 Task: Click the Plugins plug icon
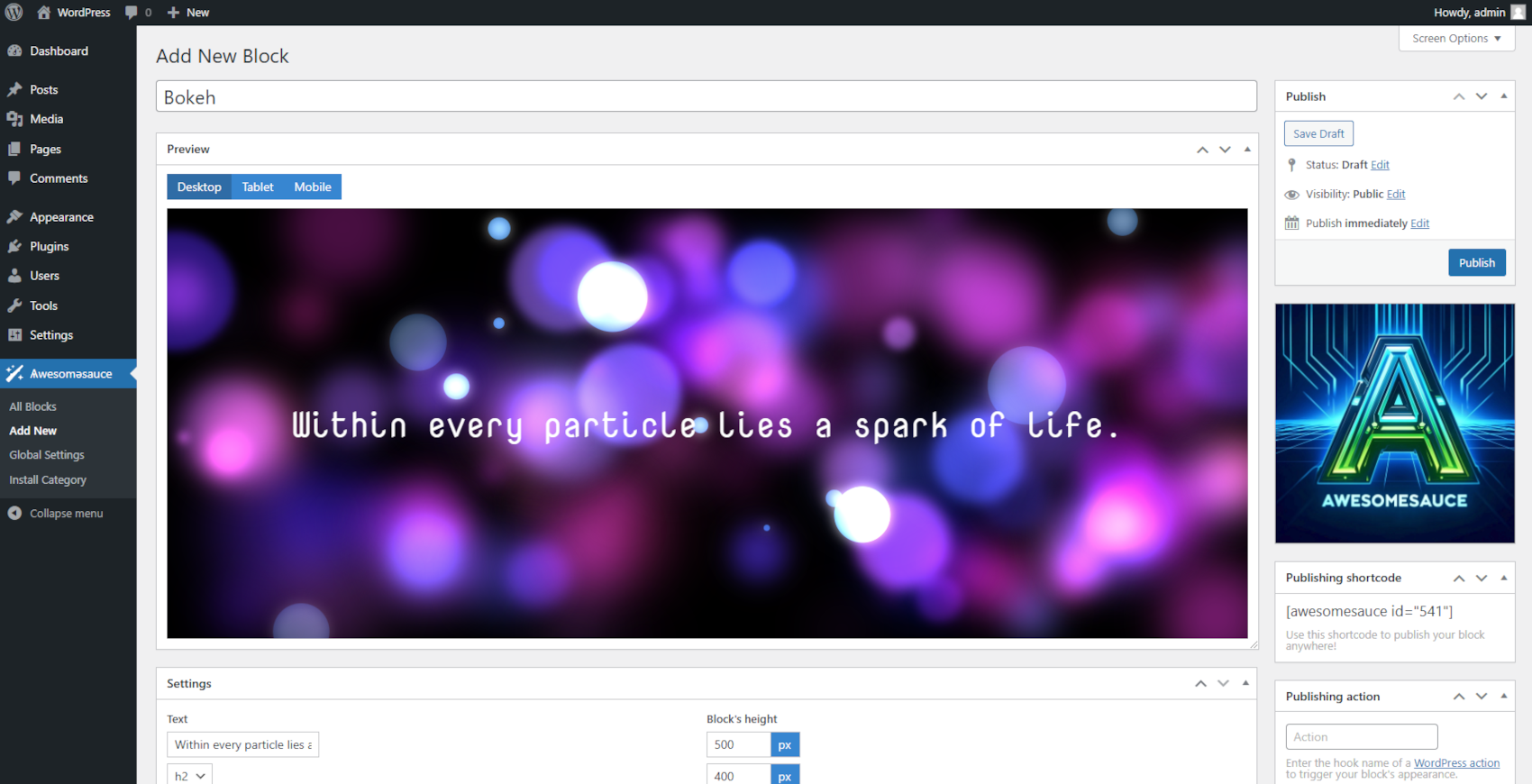14,246
